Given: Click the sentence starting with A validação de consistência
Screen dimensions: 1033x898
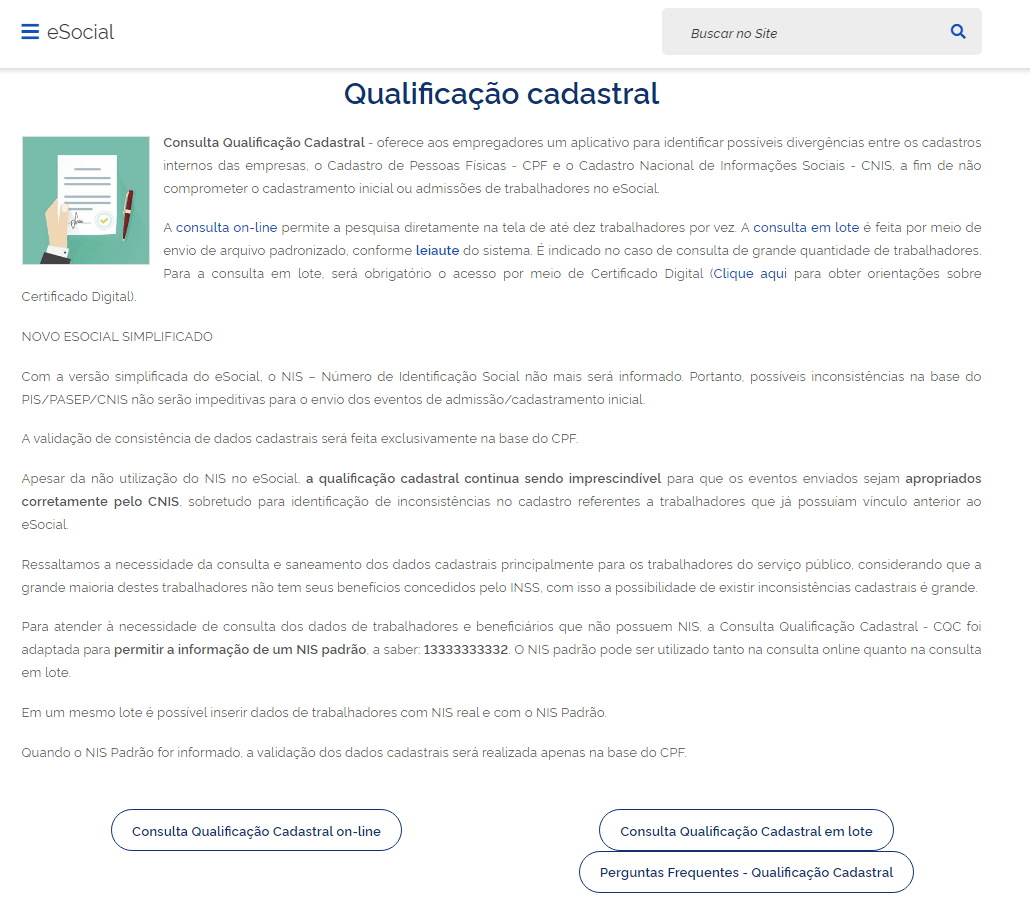Looking at the screenshot, I should point(300,439).
